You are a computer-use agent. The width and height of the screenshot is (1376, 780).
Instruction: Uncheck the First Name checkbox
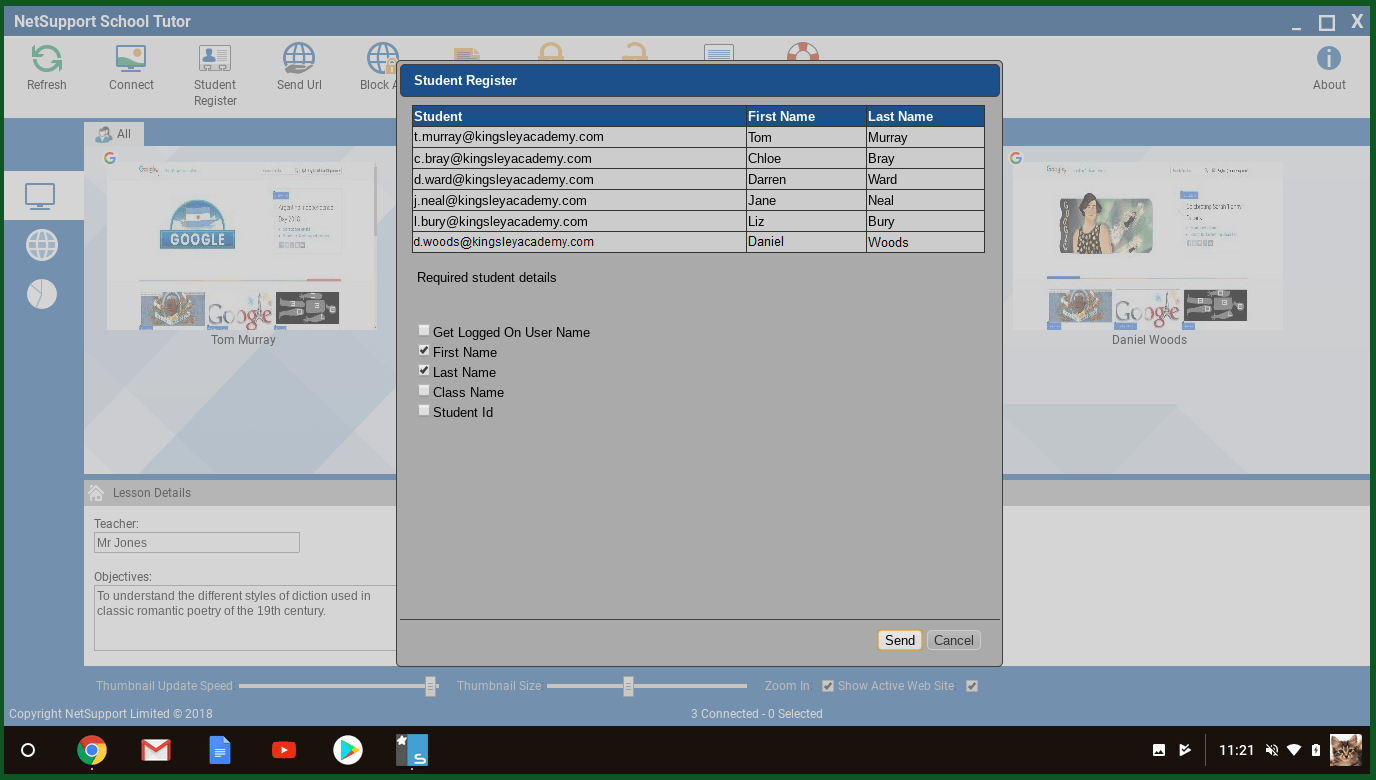coord(424,351)
